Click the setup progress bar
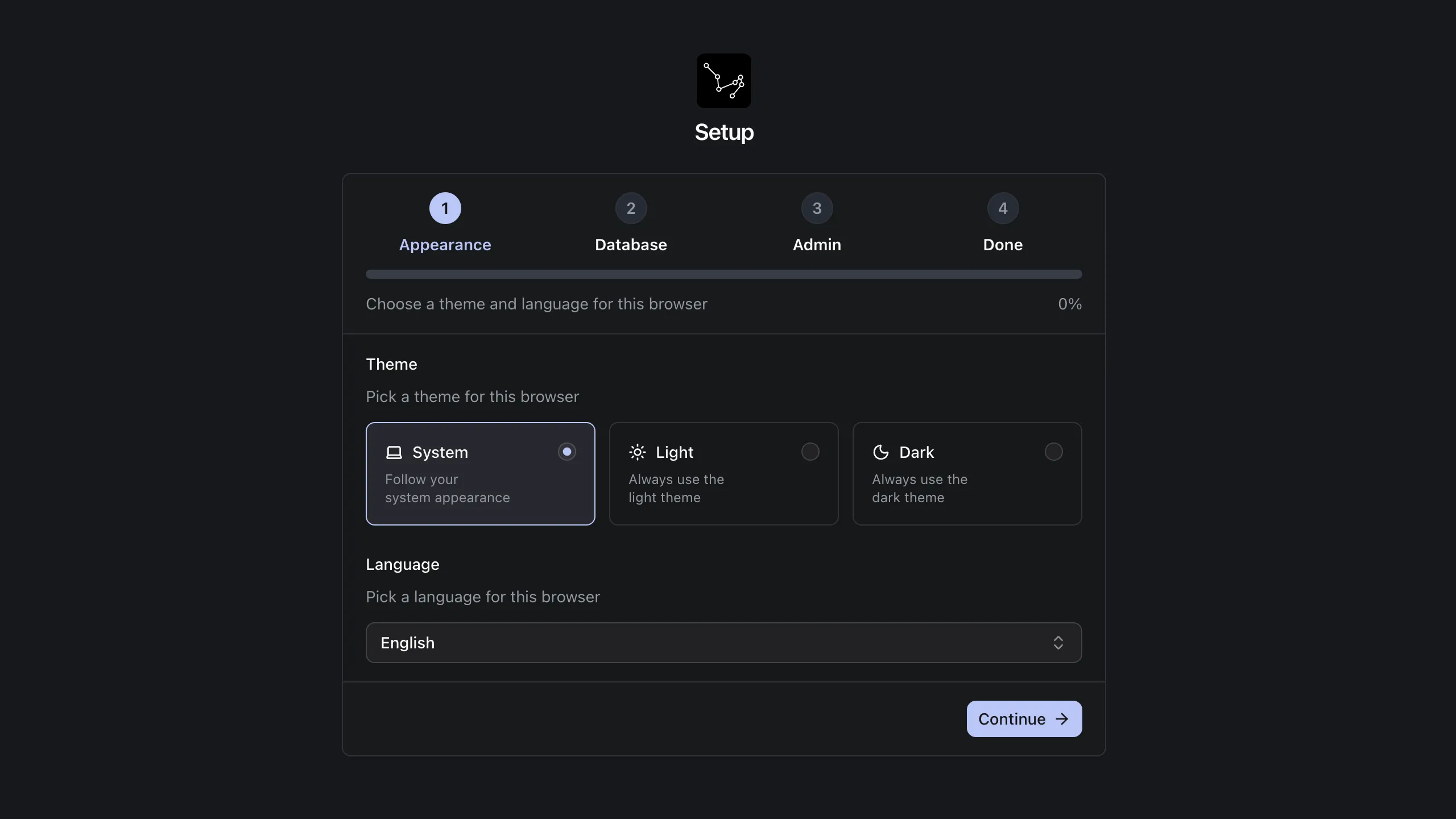This screenshot has height=819, width=1456. pos(723,274)
